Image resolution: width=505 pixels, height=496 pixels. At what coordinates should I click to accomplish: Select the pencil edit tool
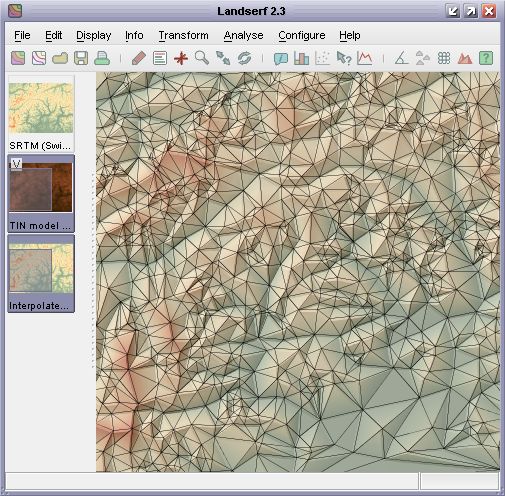139,58
